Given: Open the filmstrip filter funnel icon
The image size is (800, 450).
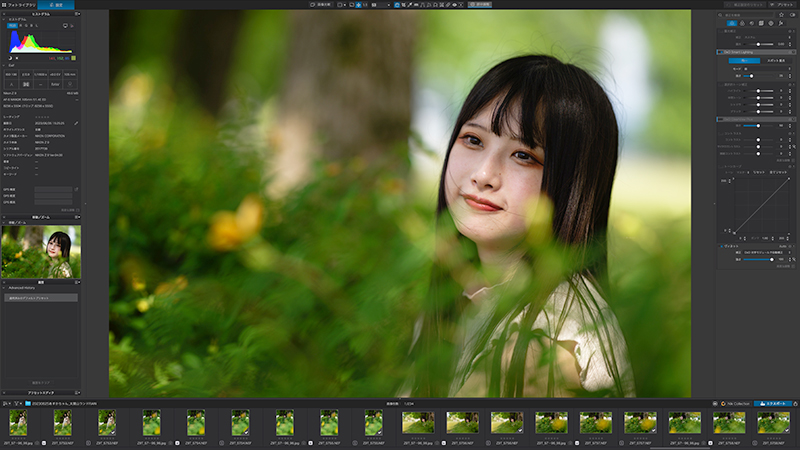Looking at the screenshot, I should [16, 404].
